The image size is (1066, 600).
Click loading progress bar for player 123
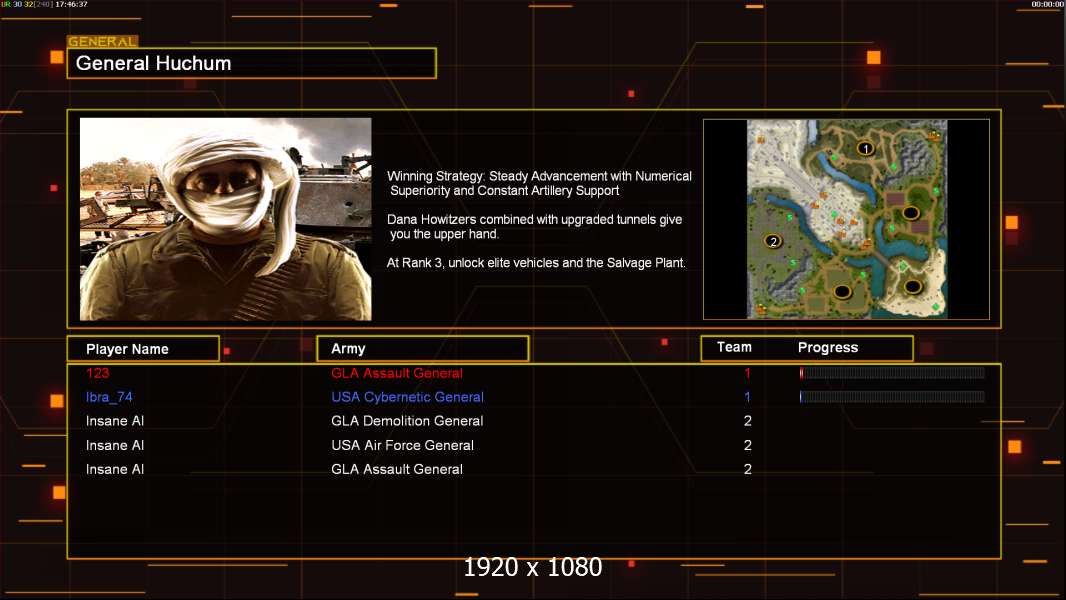point(892,372)
